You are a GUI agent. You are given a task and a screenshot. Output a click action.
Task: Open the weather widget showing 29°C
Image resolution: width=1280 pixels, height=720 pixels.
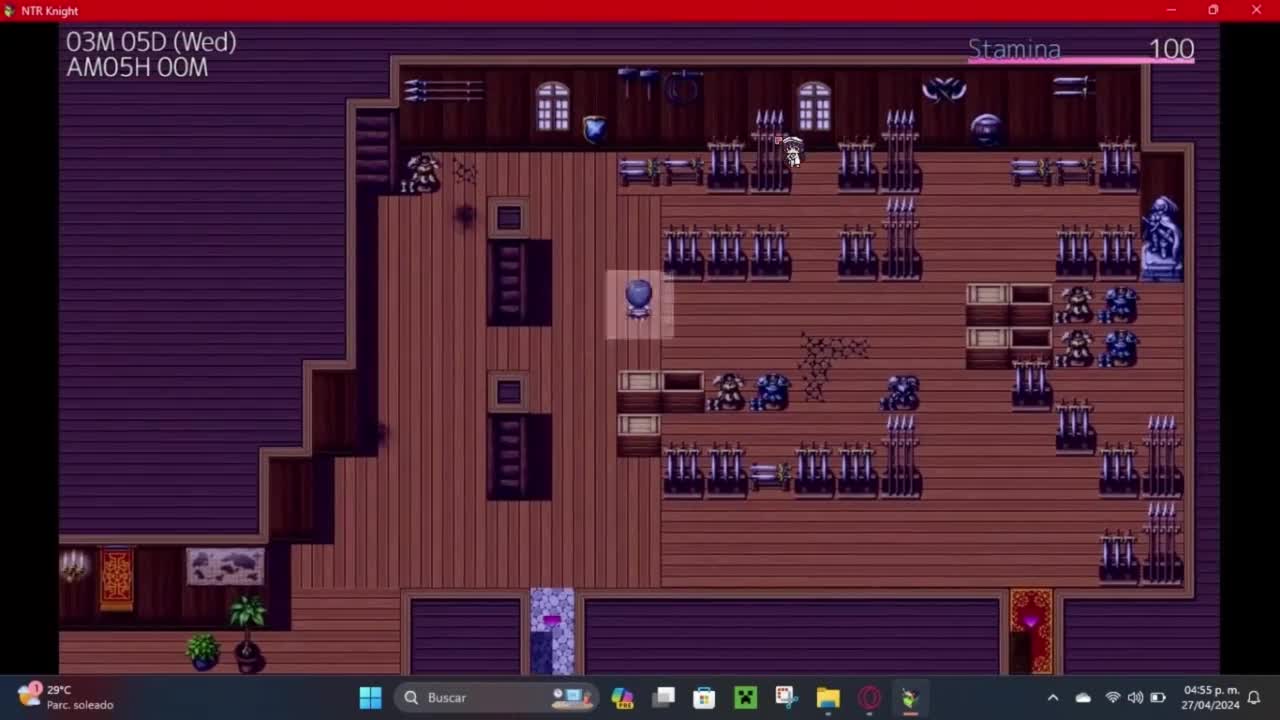(x=66, y=697)
